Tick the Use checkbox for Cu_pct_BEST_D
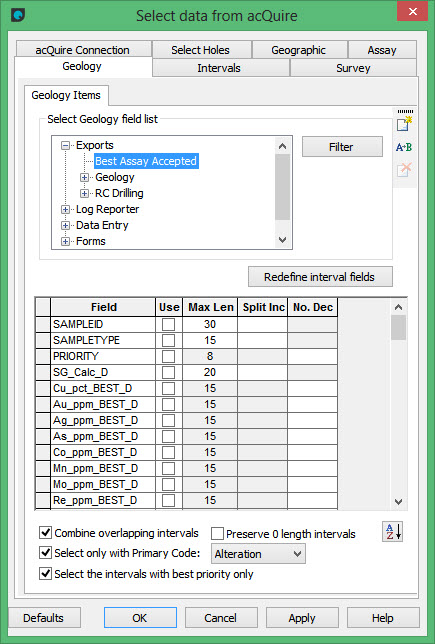This screenshot has height=644, width=435. (168, 389)
